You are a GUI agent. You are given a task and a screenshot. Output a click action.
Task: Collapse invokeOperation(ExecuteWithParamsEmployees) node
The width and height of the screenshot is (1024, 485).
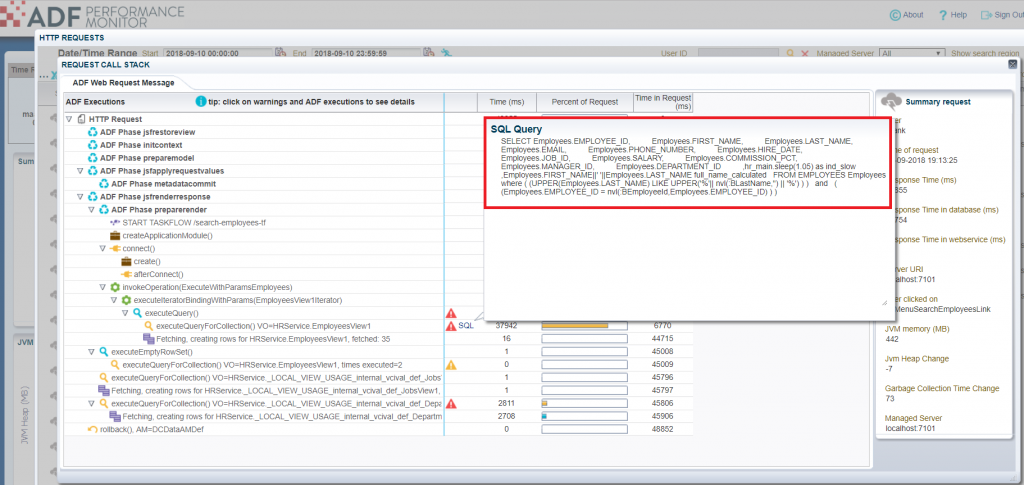(x=102, y=287)
